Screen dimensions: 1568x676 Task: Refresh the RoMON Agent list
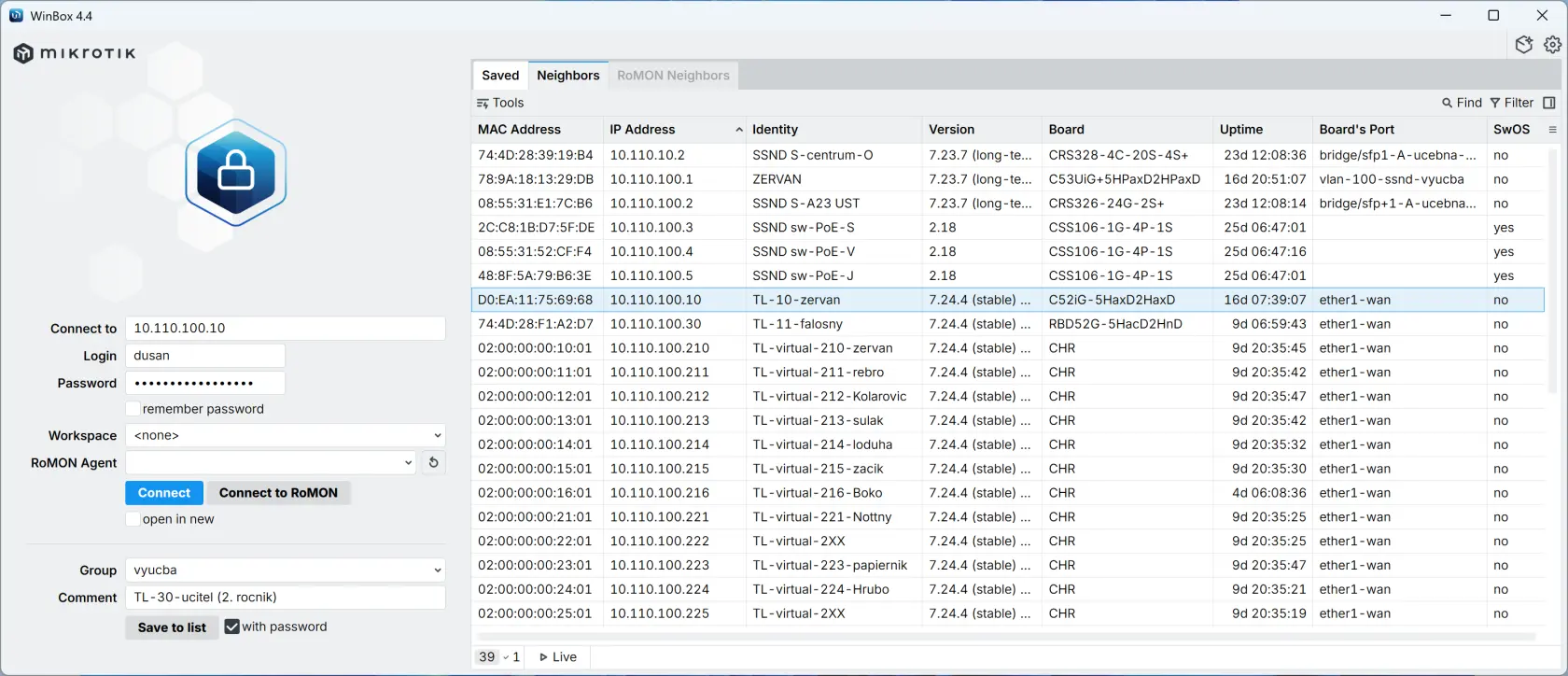[433, 462]
